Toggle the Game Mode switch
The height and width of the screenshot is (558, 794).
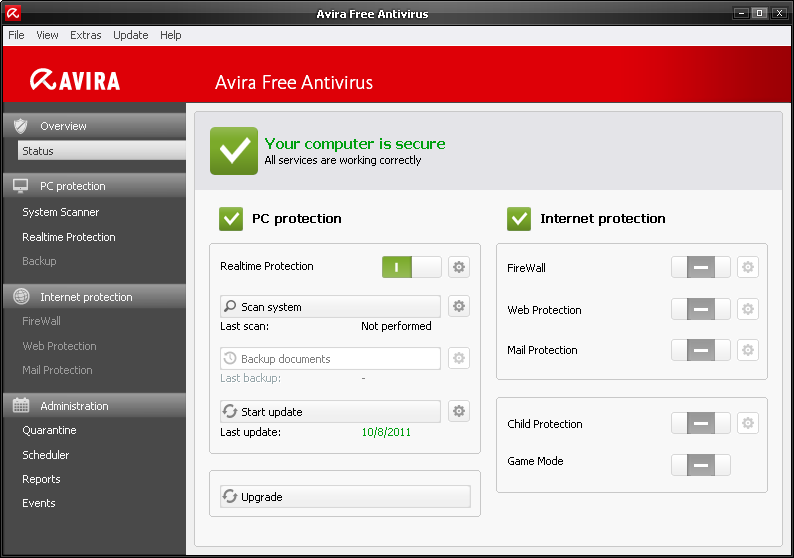(x=701, y=465)
